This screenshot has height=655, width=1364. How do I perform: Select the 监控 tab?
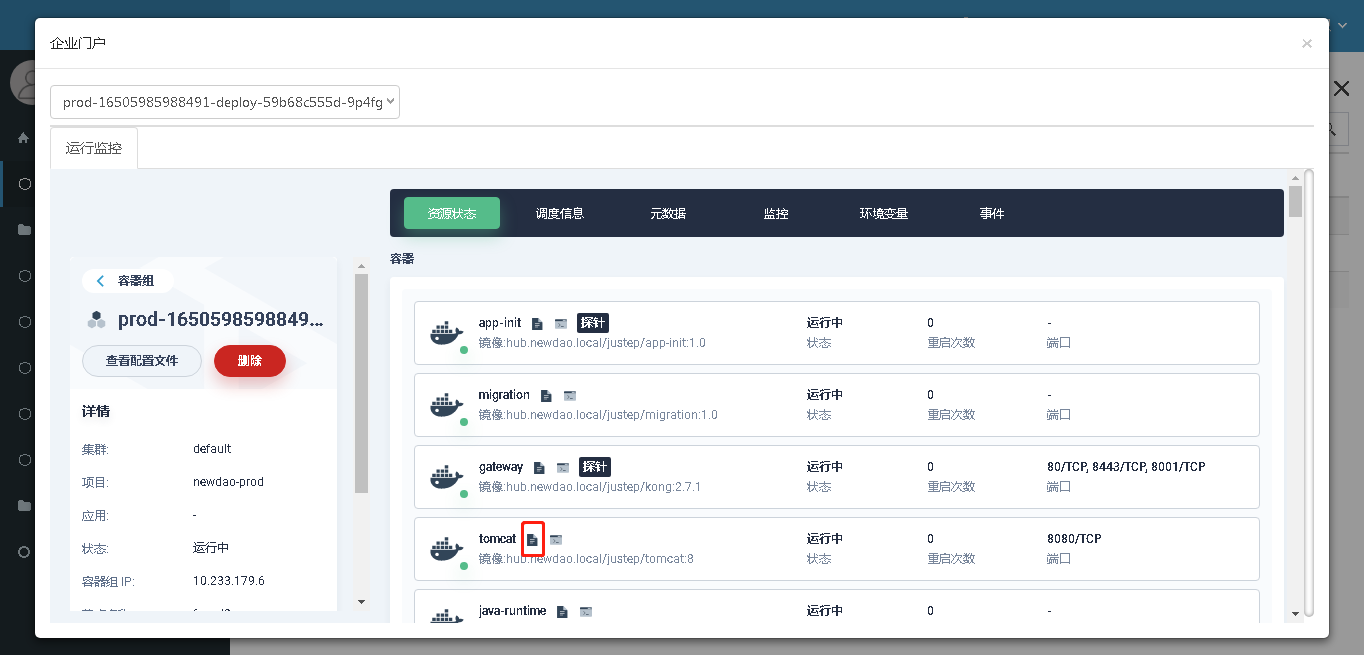point(776,213)
